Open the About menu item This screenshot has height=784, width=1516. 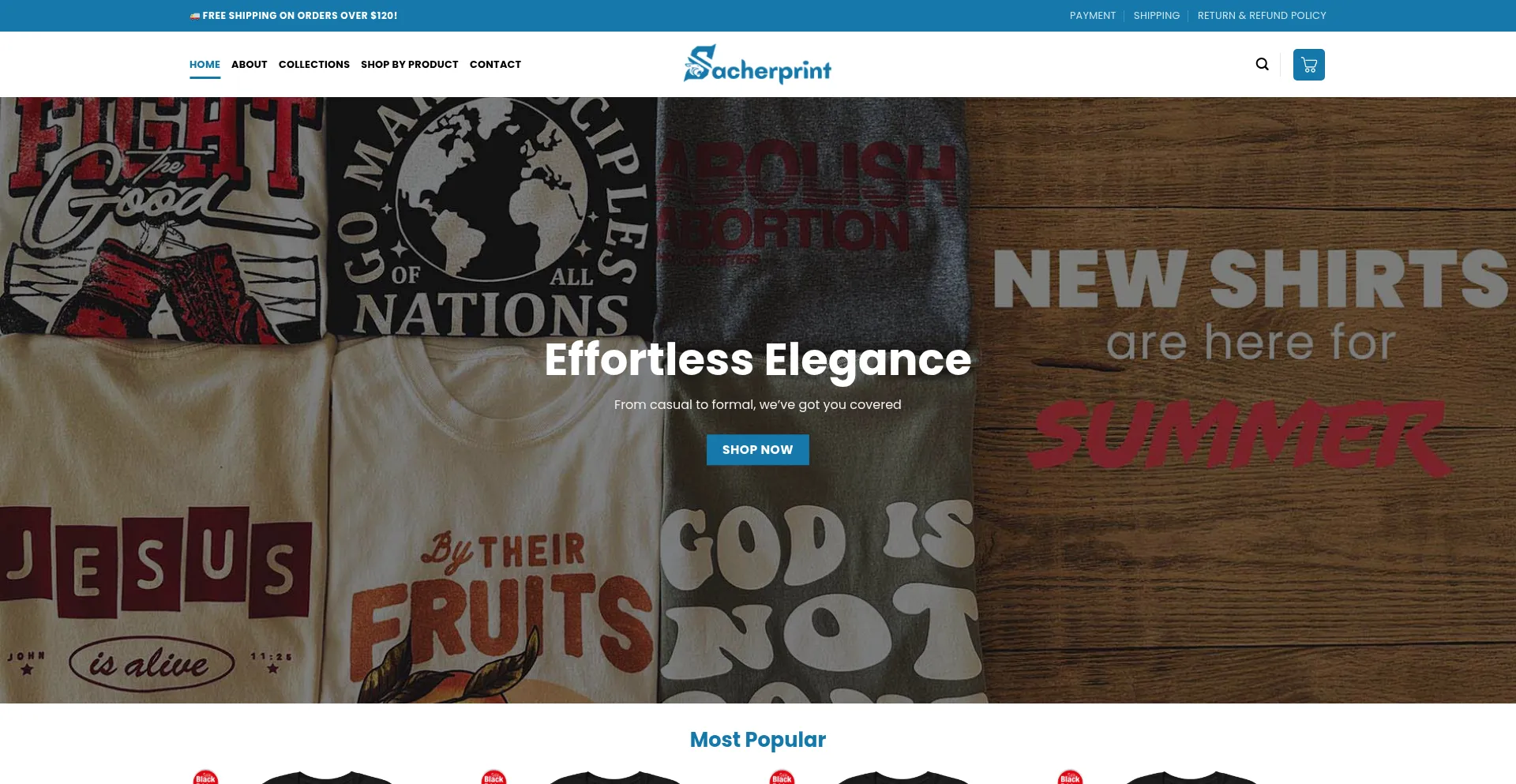(249, 65)
